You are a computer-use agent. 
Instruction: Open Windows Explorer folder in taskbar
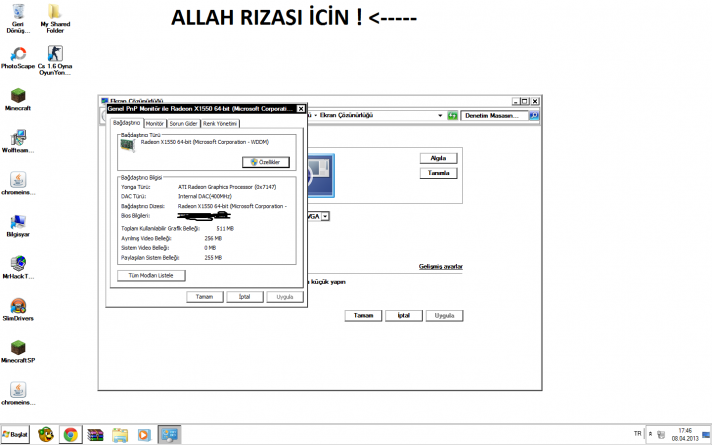[x=120, y=435]
